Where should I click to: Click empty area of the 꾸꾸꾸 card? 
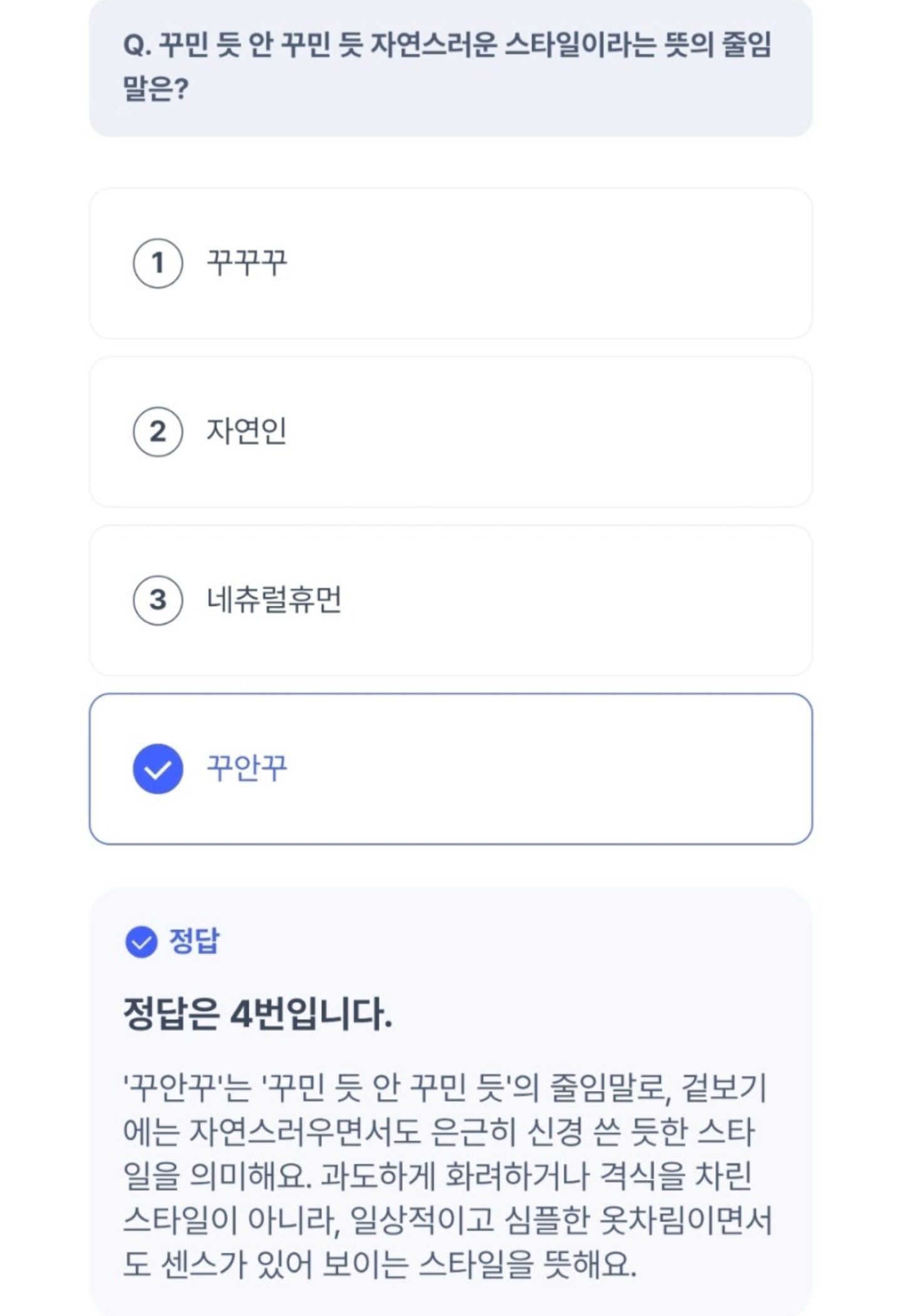click(x=564, y=263)
